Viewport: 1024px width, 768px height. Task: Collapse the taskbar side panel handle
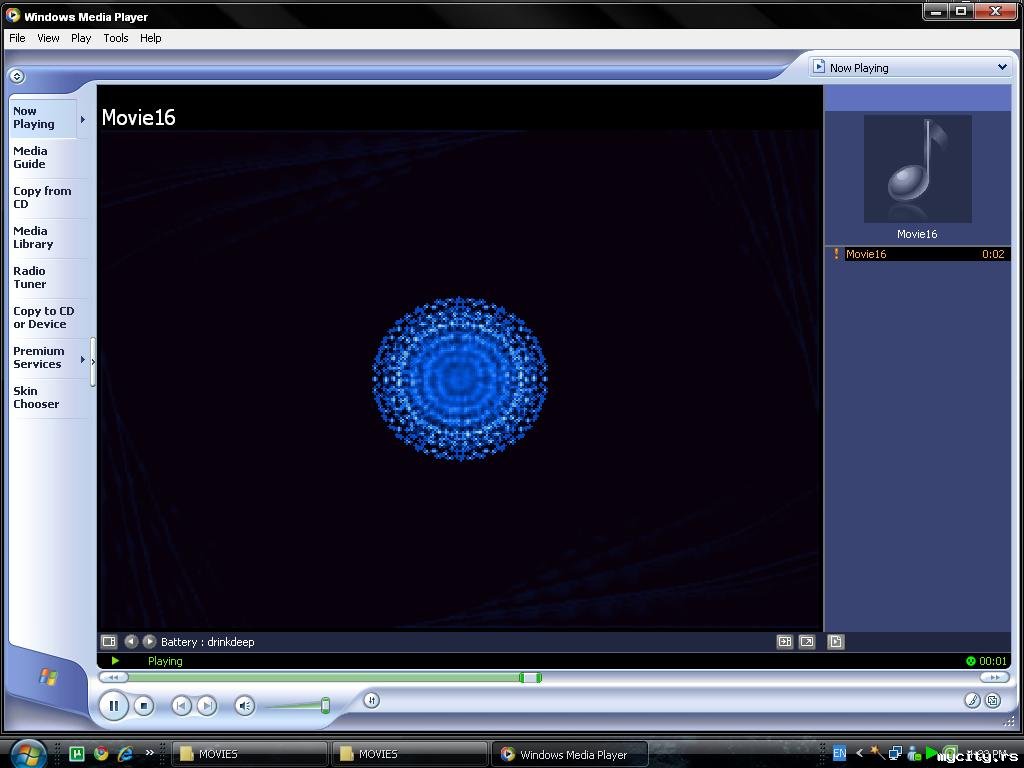pos(93,361)
